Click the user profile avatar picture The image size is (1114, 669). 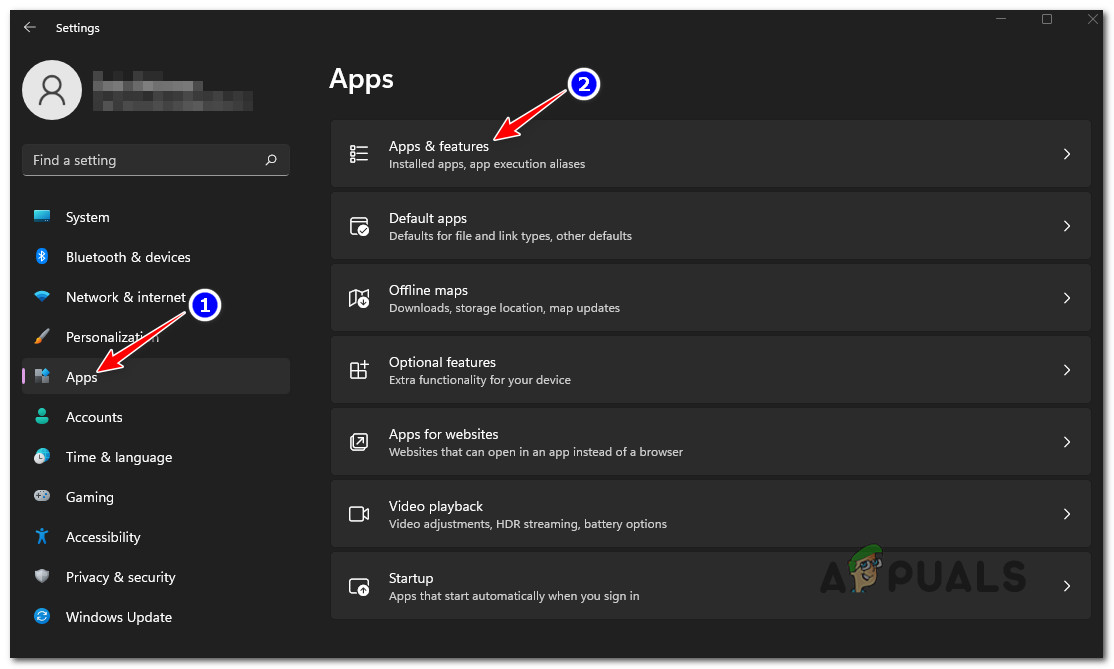(x=51, y=90)
